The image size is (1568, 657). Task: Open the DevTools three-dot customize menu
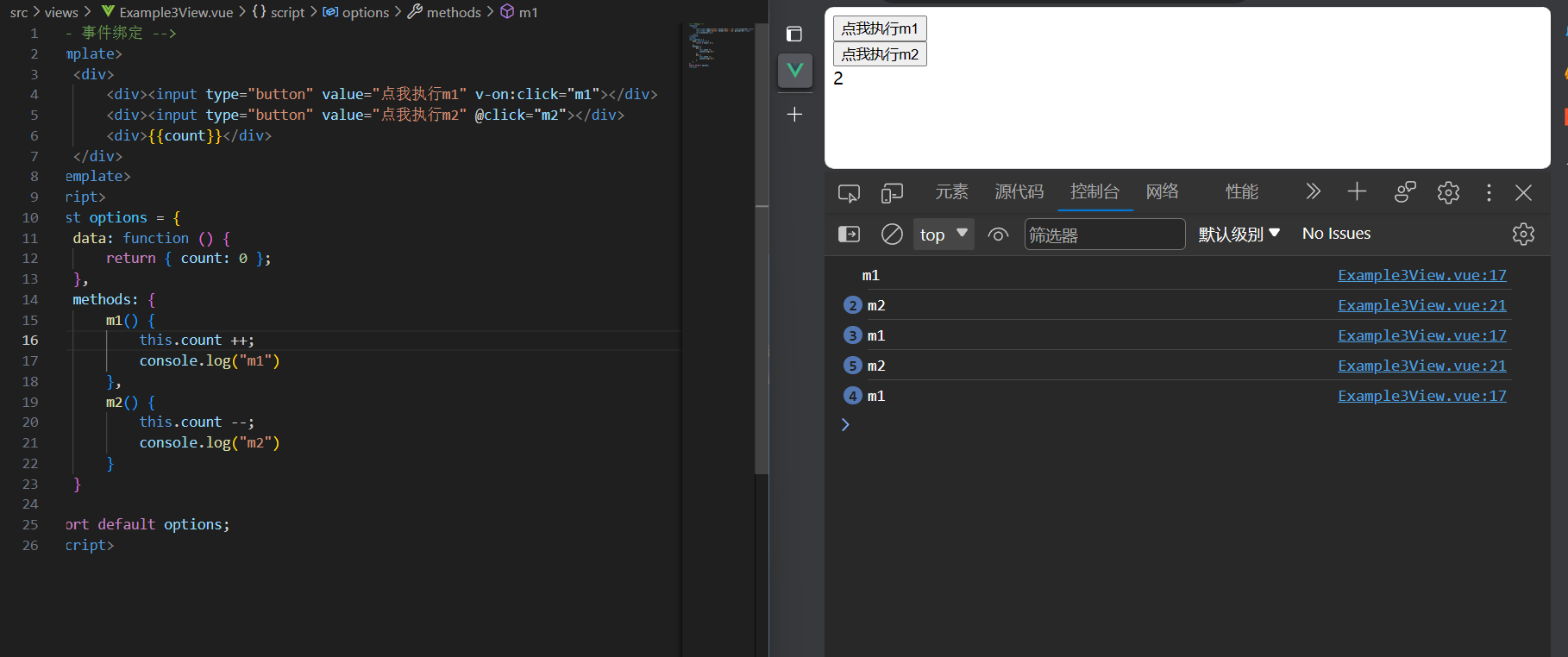click(1489, 193)
